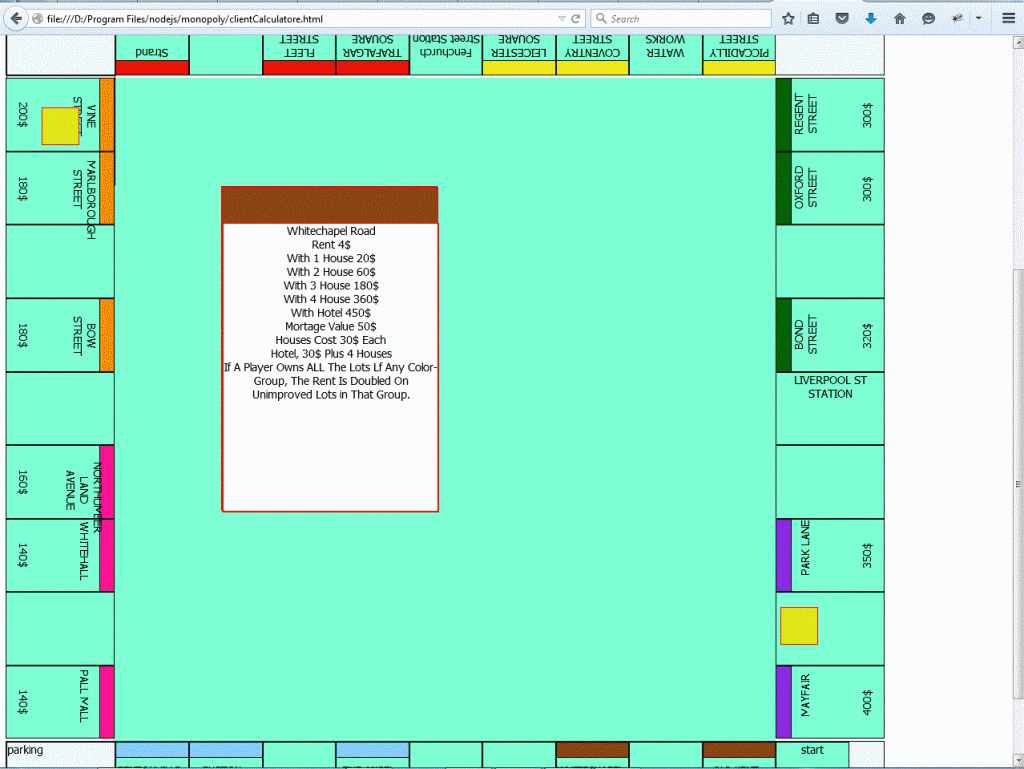Click the "With 2 House 60$" line
1024x769 pixels.
(330, 272)
